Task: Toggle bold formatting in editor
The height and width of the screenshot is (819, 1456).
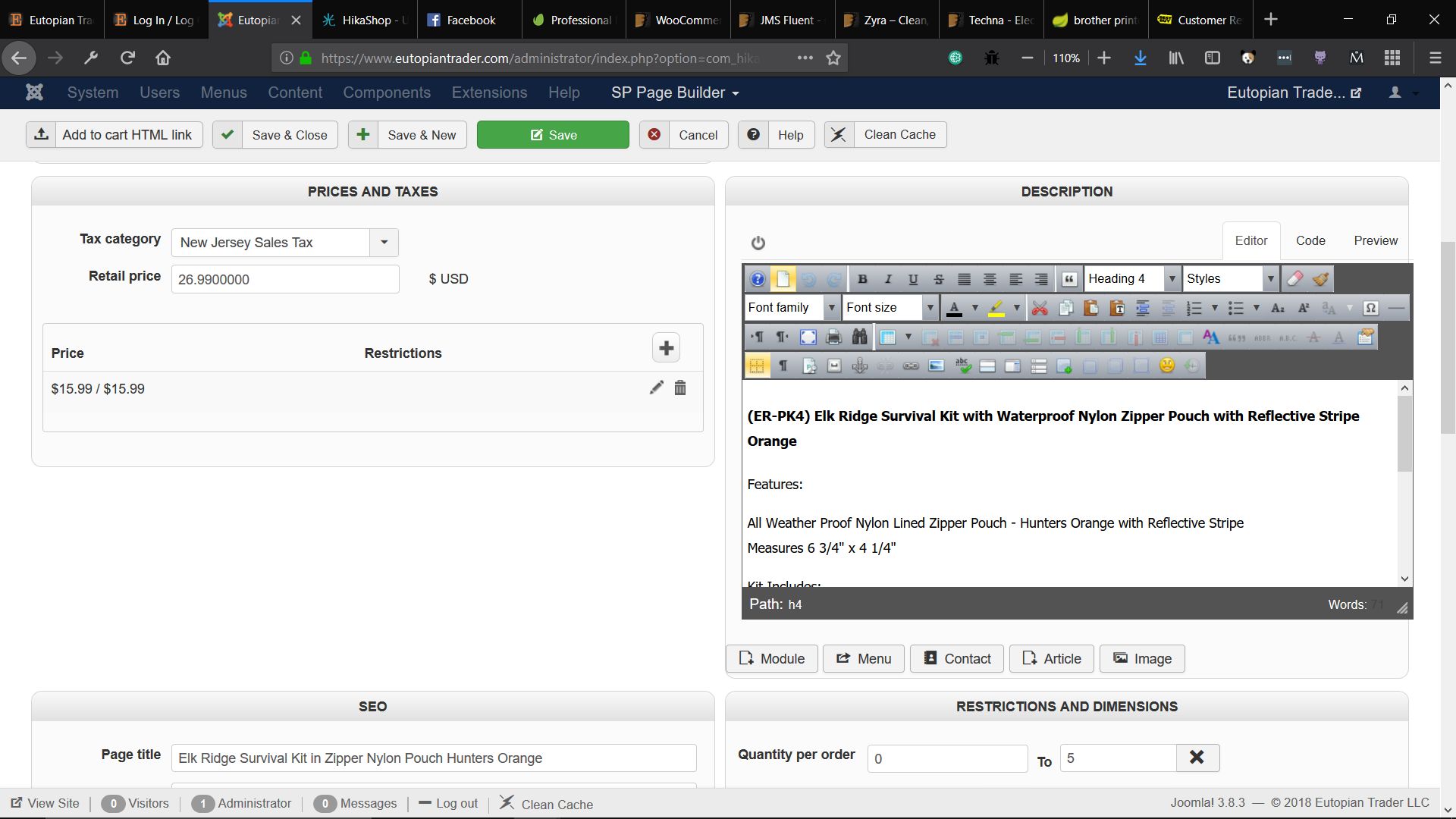Action: pos(862,279)
